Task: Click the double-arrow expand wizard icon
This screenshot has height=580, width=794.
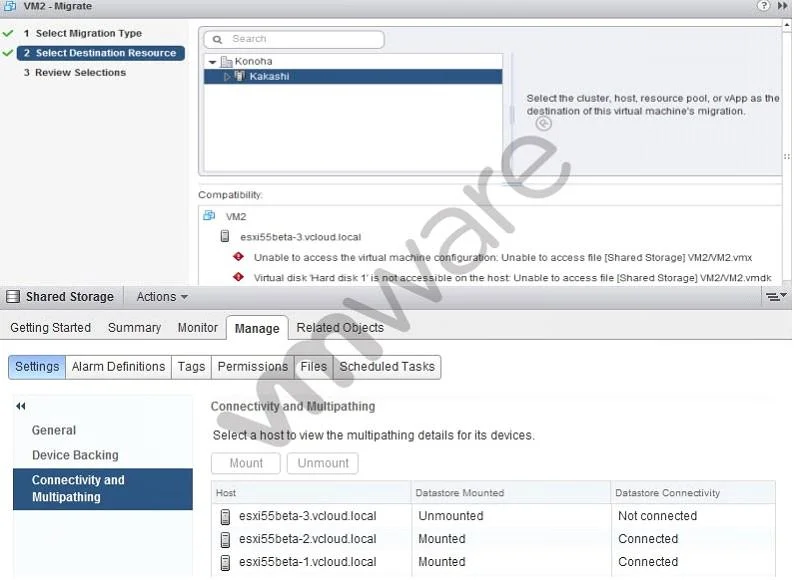Action: [782, 6]
